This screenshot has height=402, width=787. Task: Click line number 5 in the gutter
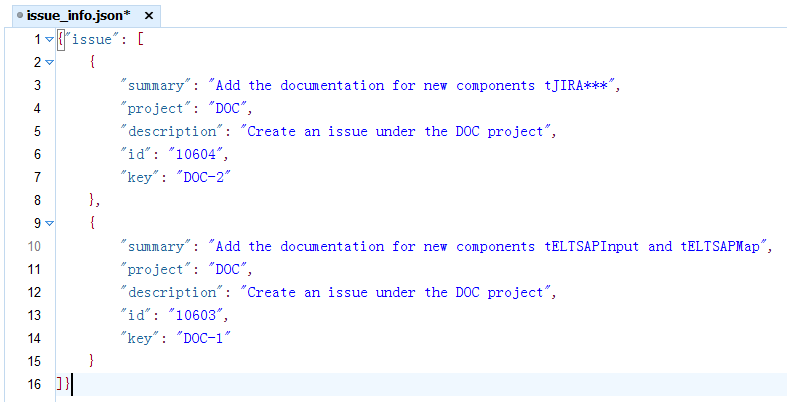[x=37, y=131]
